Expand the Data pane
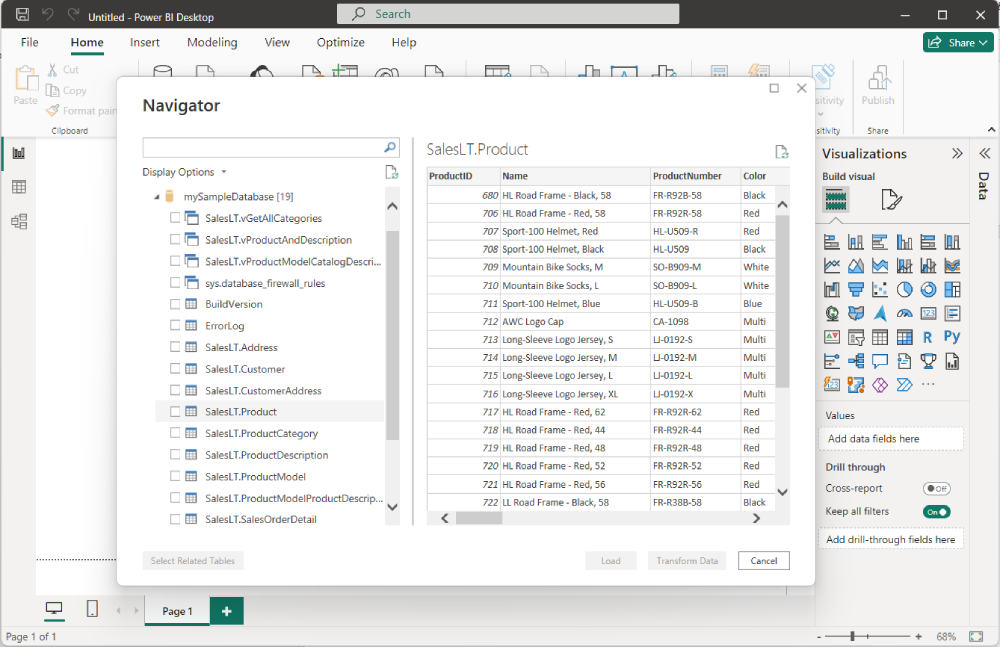The width and height of the screenshot is (1000, 647). 985,153
